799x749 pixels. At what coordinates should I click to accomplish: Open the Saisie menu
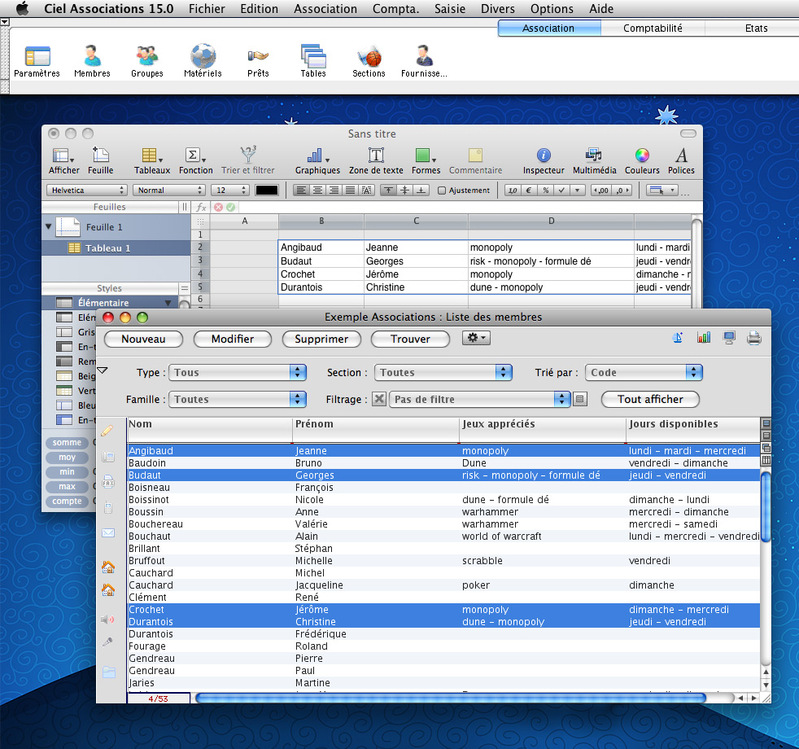pos(449,9)
